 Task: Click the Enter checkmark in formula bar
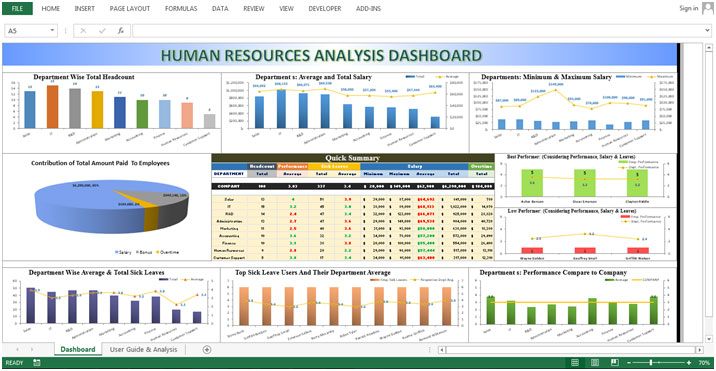[x=102, y=31]
